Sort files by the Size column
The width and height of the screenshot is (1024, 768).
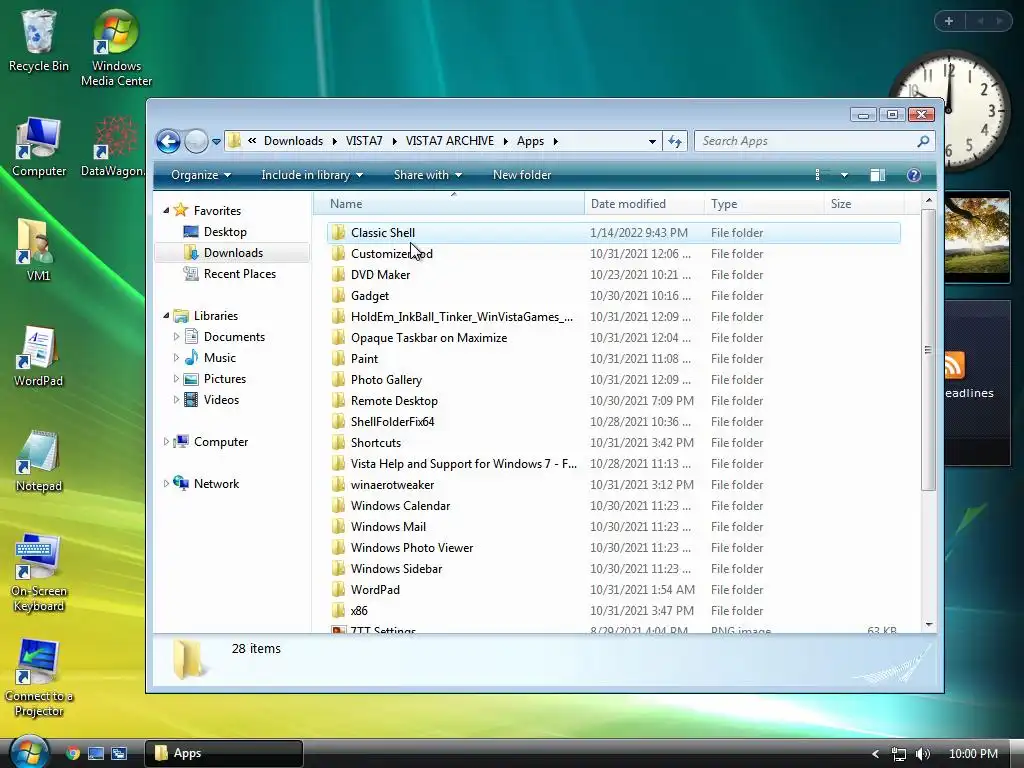click(x=864, y=204)
